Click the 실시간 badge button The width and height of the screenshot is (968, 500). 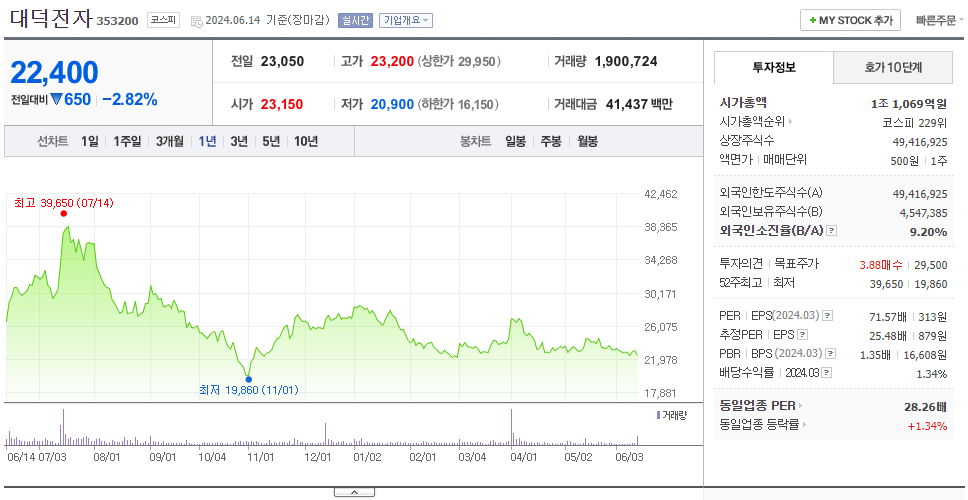tap(355, 20)
